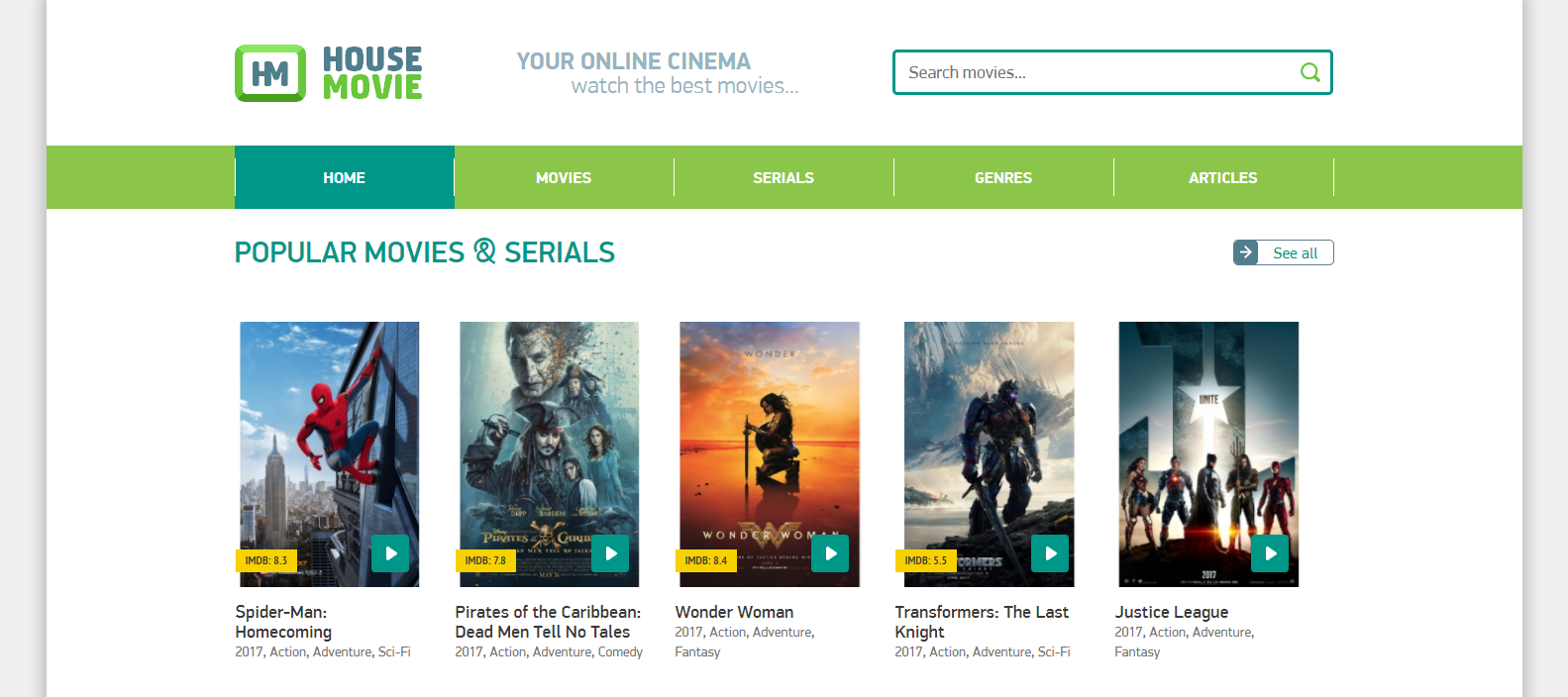Click the Pirates of the Caribbean poster
The width and height of the screenshot is (1568, 697).
pyautogui.click(x=550, y=454)
